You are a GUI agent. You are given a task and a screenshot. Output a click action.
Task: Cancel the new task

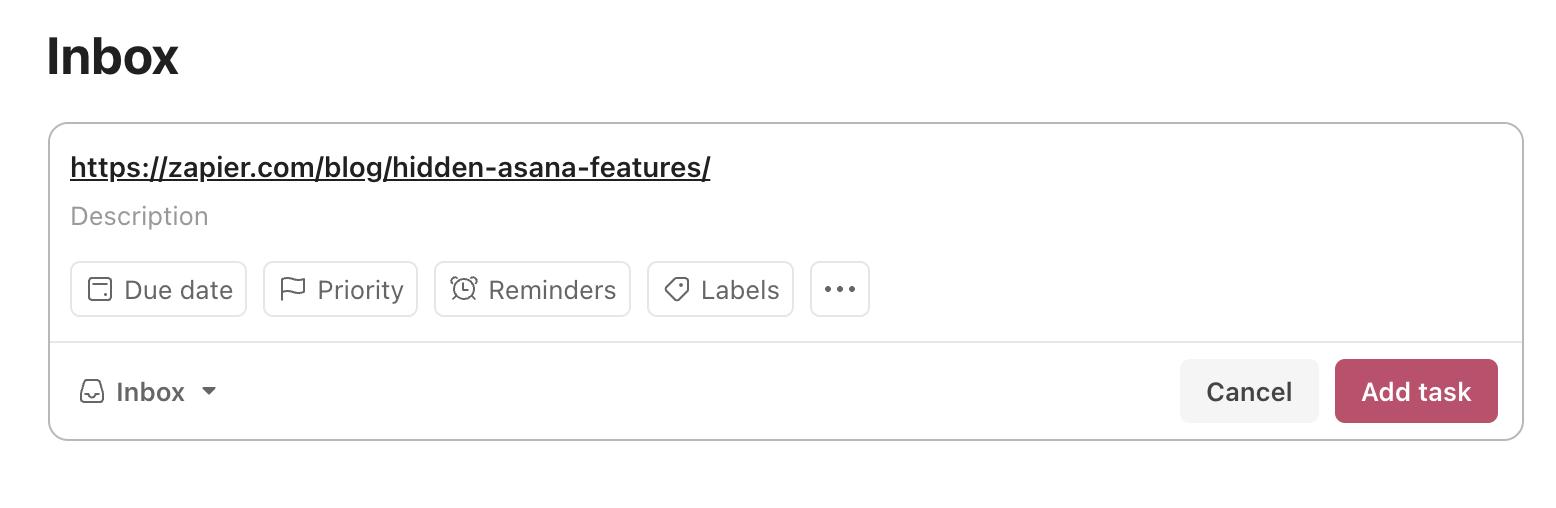(x=1249, y=391)
